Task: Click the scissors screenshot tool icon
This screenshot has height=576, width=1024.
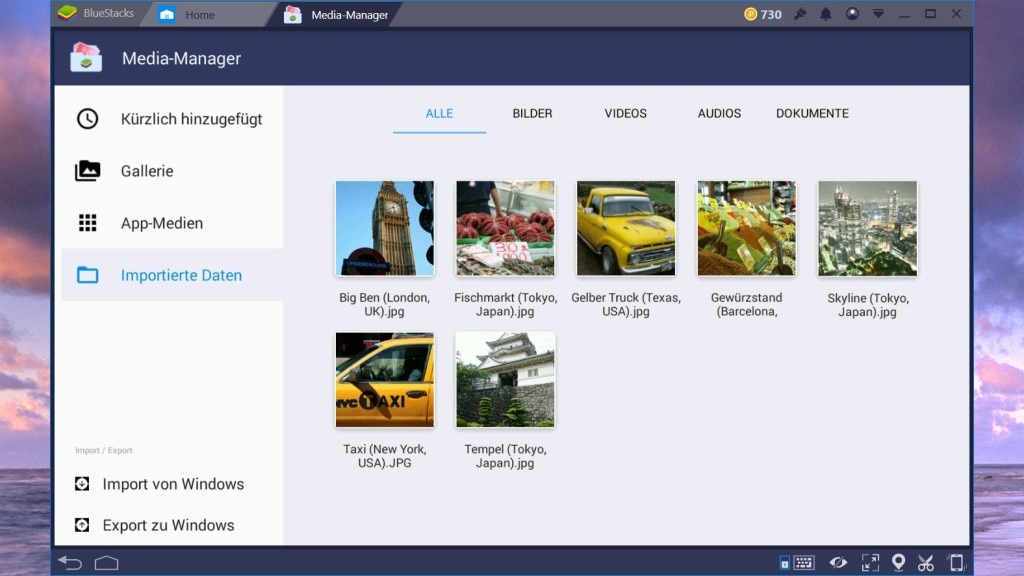Action: [927, 562]
